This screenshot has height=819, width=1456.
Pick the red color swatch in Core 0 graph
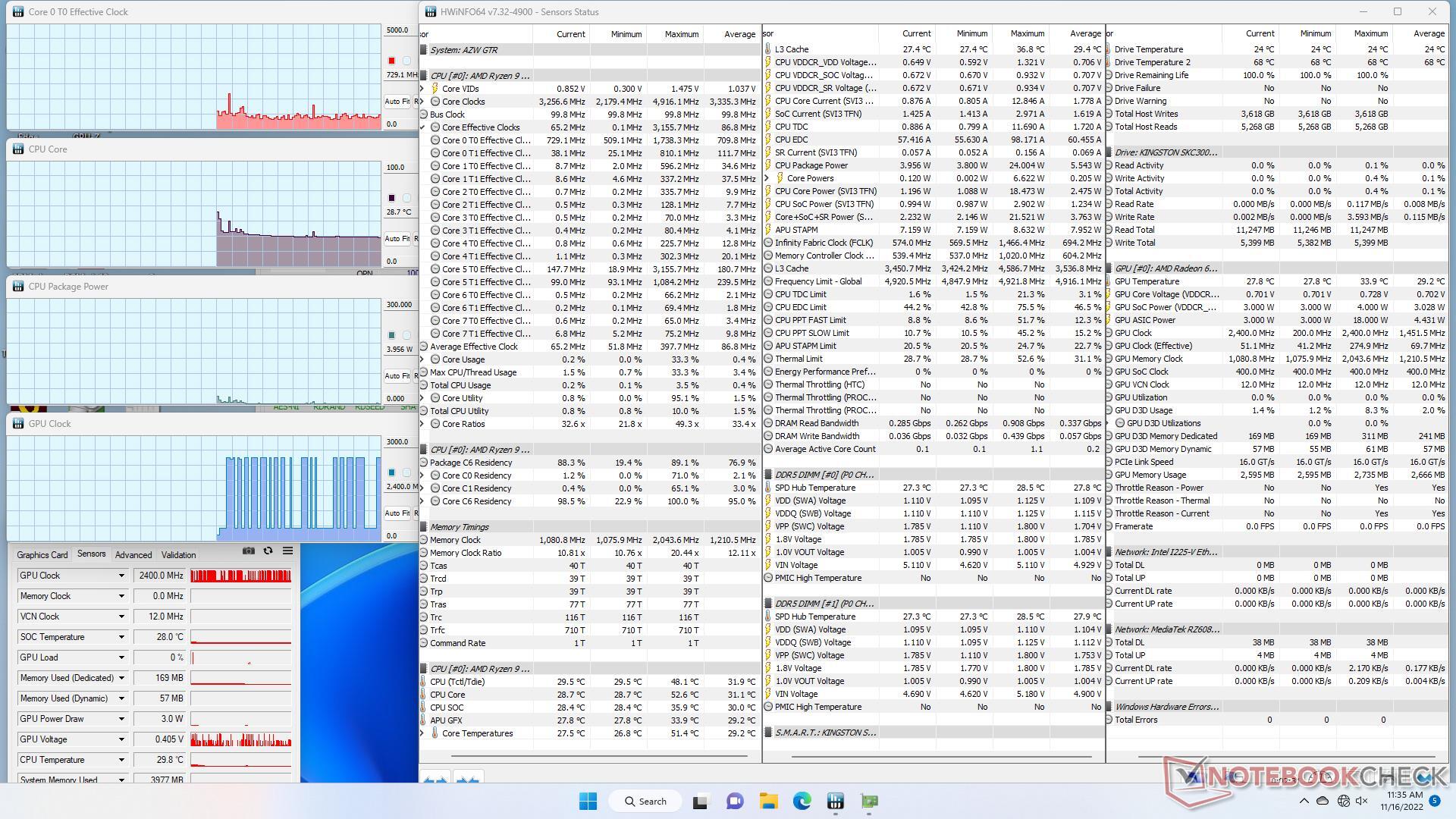pos(391,61)
